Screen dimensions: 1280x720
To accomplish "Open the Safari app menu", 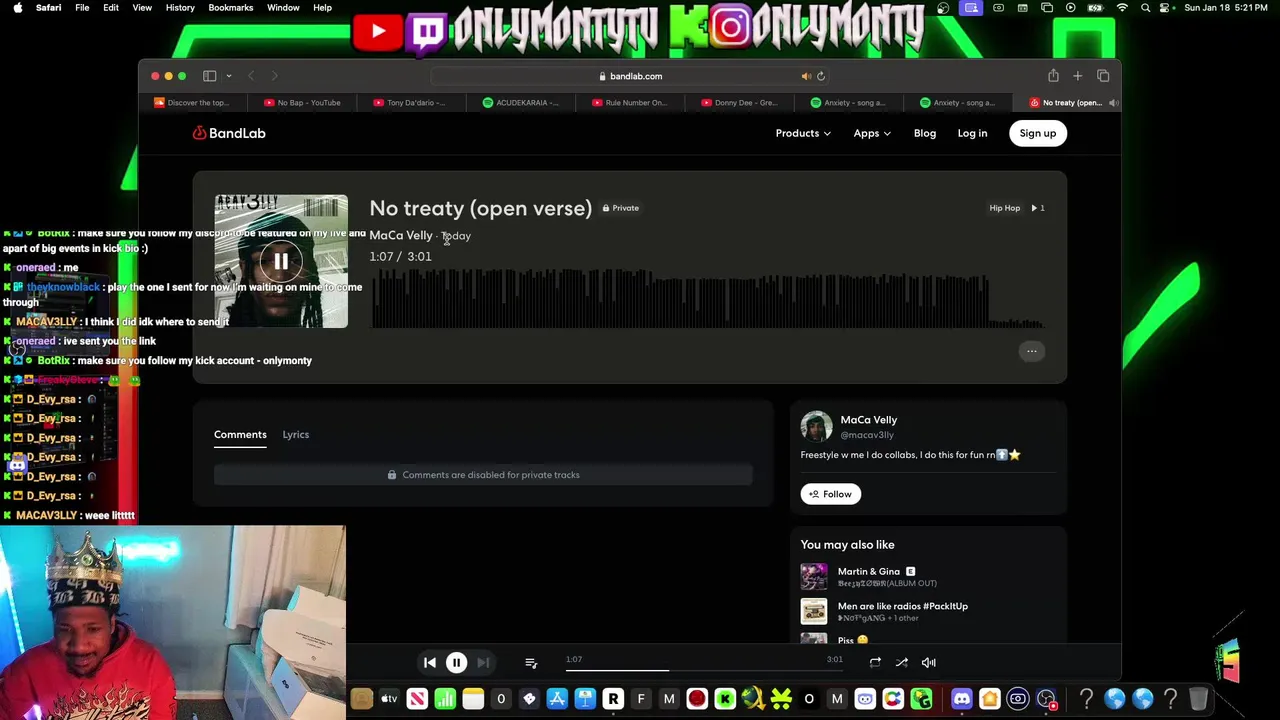I will [48, 7].
